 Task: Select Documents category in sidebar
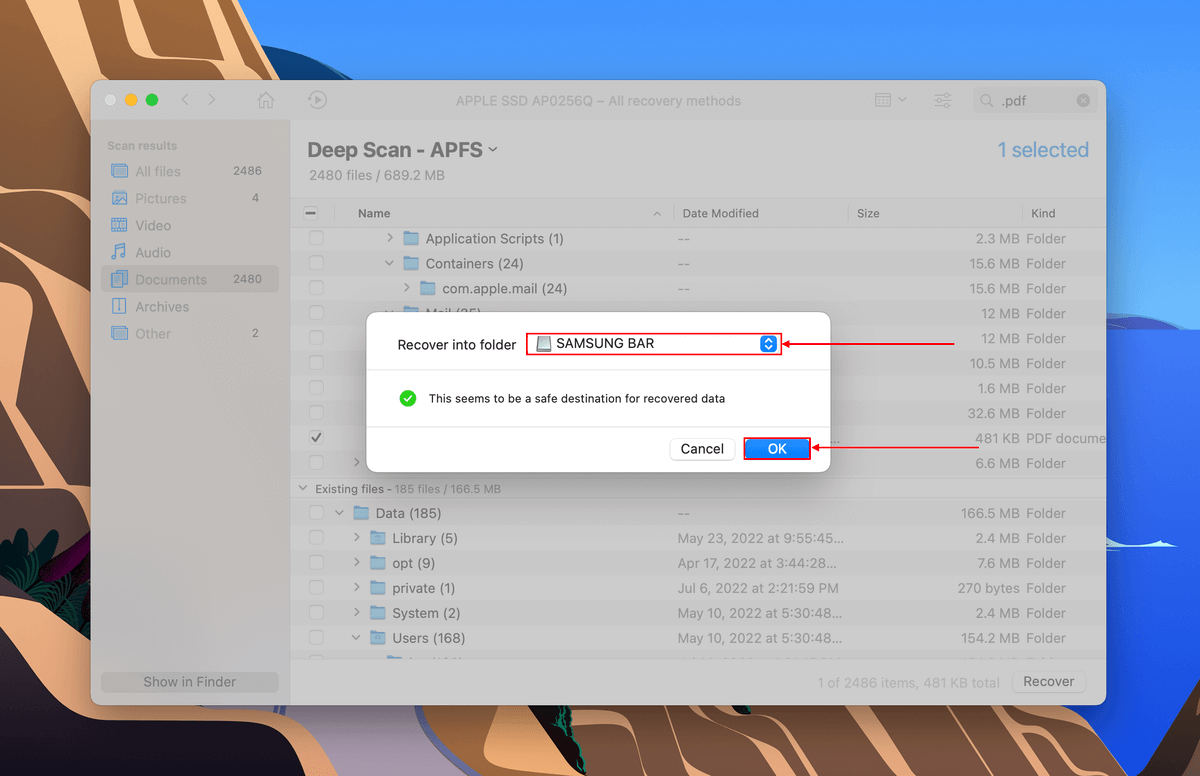coord(190,279)
